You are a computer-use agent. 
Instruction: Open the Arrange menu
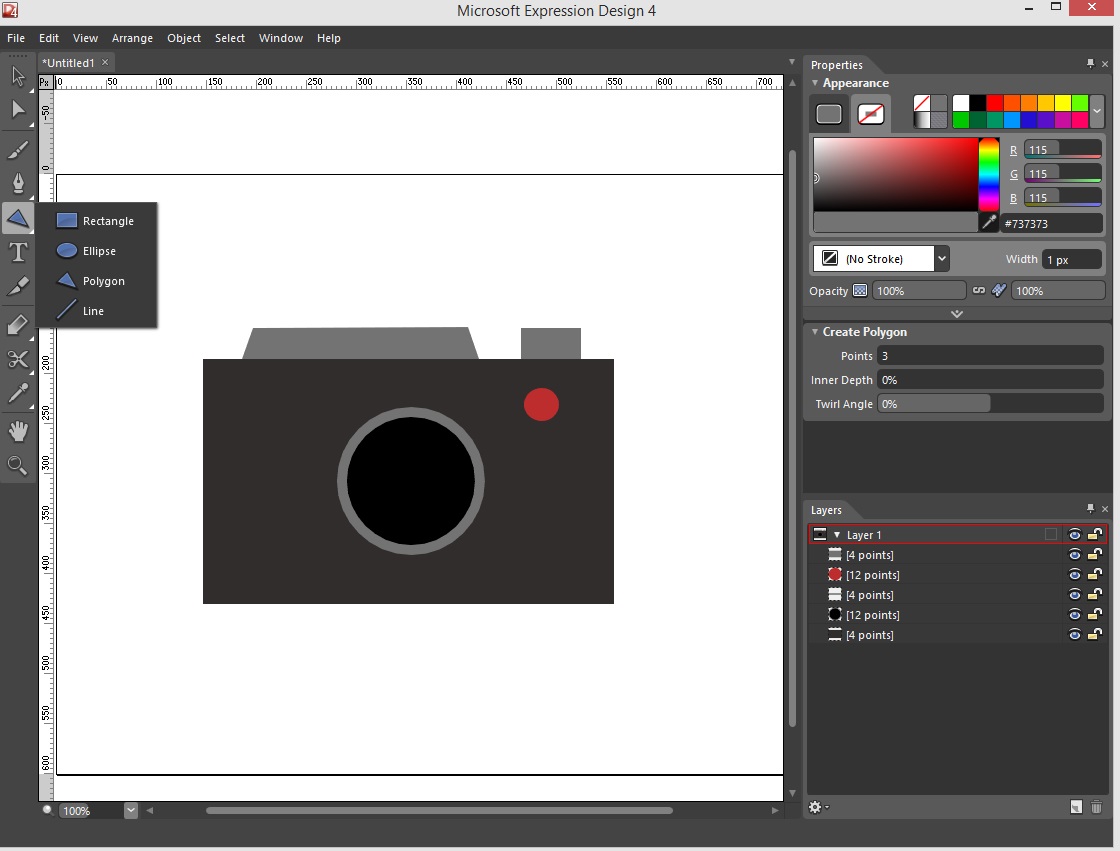132,38
